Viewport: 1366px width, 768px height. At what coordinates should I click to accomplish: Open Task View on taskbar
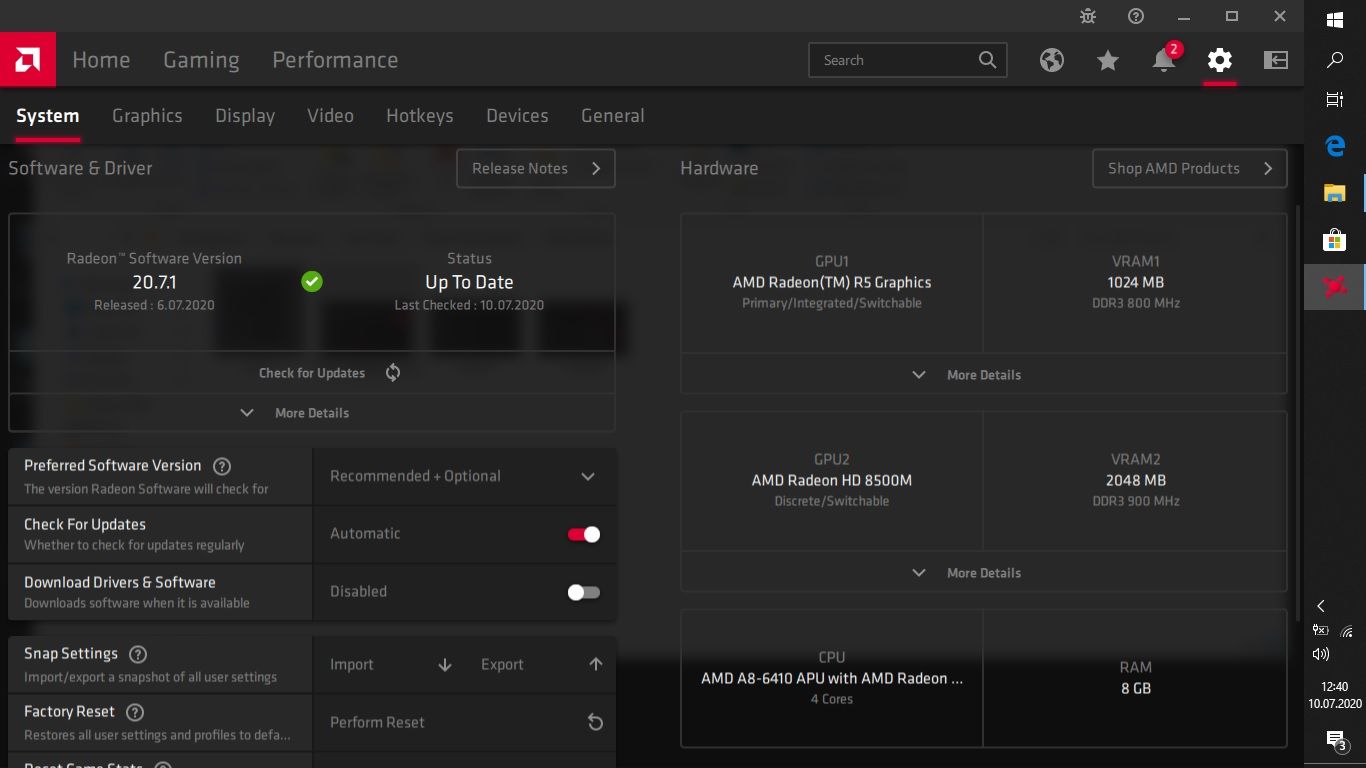(1335, 99)
